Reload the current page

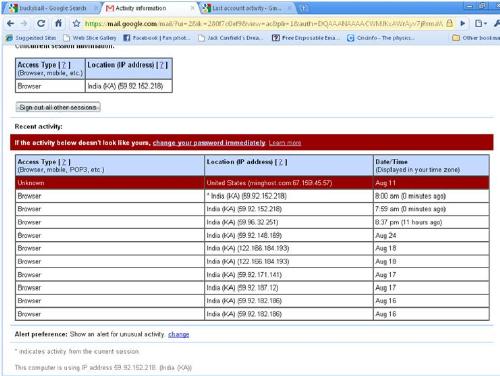(x=41, y=23)
